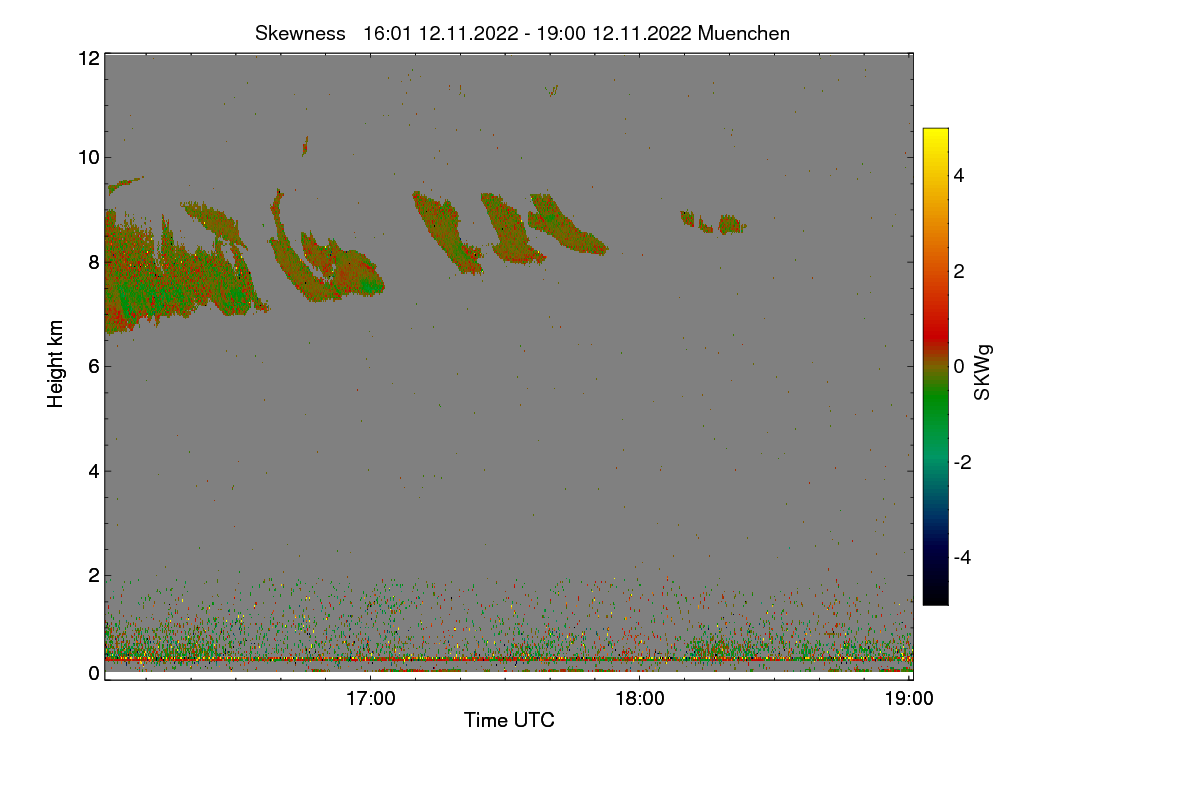
Task: Click the "SKWg" colorbar label
Action: click(x=983, y=373)
